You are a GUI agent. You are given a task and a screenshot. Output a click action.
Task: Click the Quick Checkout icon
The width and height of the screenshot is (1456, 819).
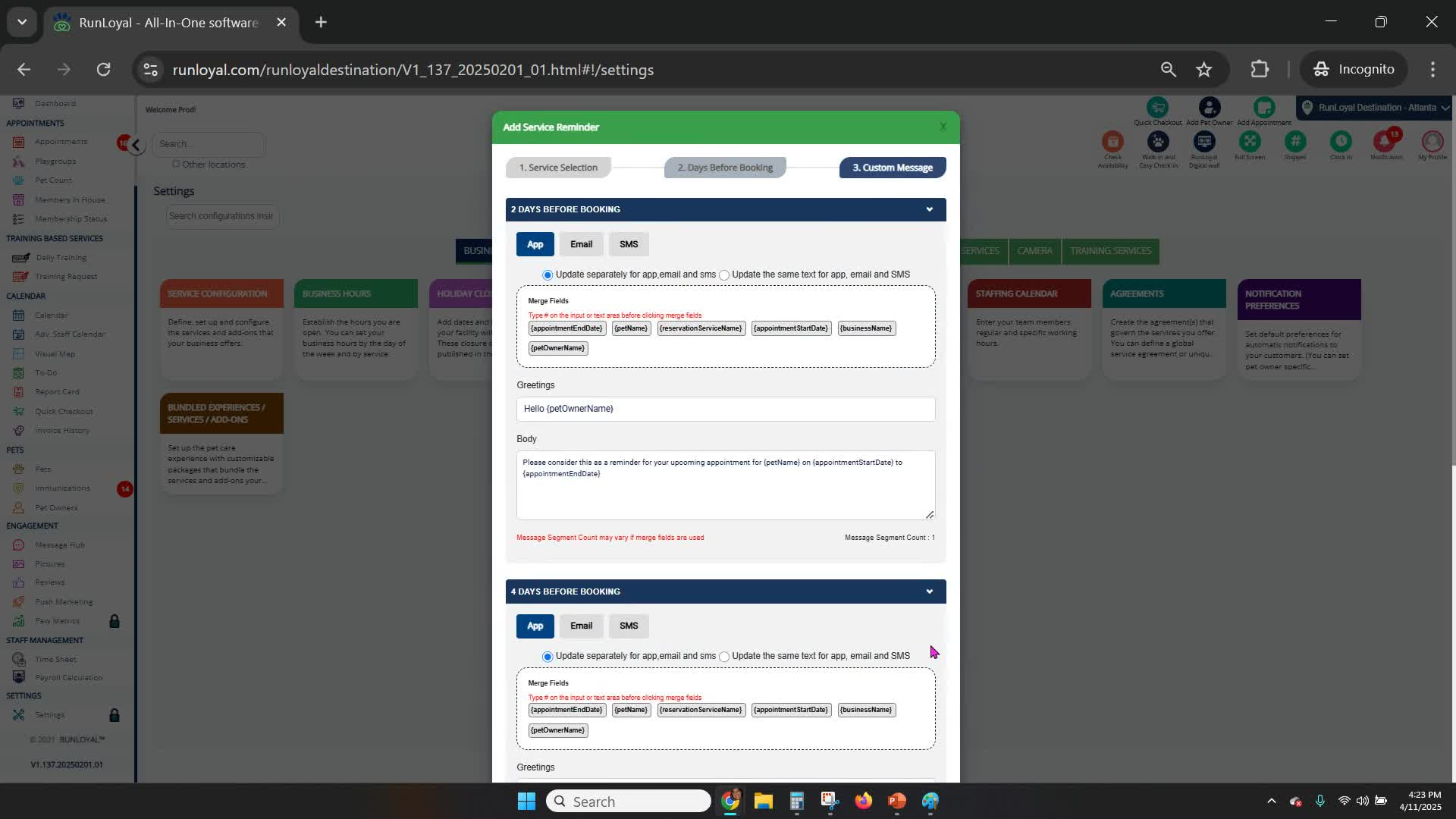tap(1157, 108)
